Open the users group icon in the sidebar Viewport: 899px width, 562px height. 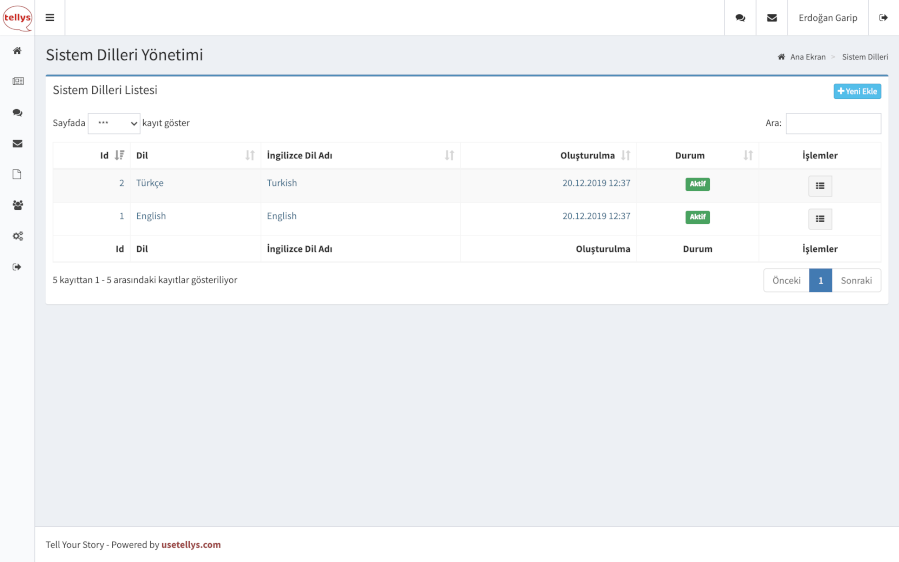point(17,205)
